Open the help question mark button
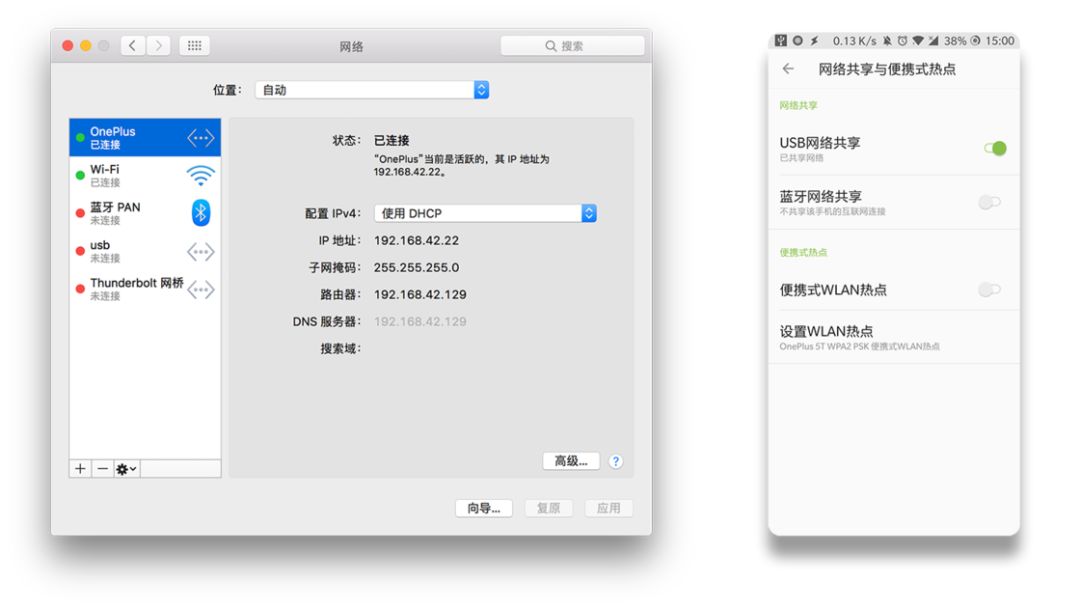The width and height of the screenshot is (1080, 608). click(616, 461)
